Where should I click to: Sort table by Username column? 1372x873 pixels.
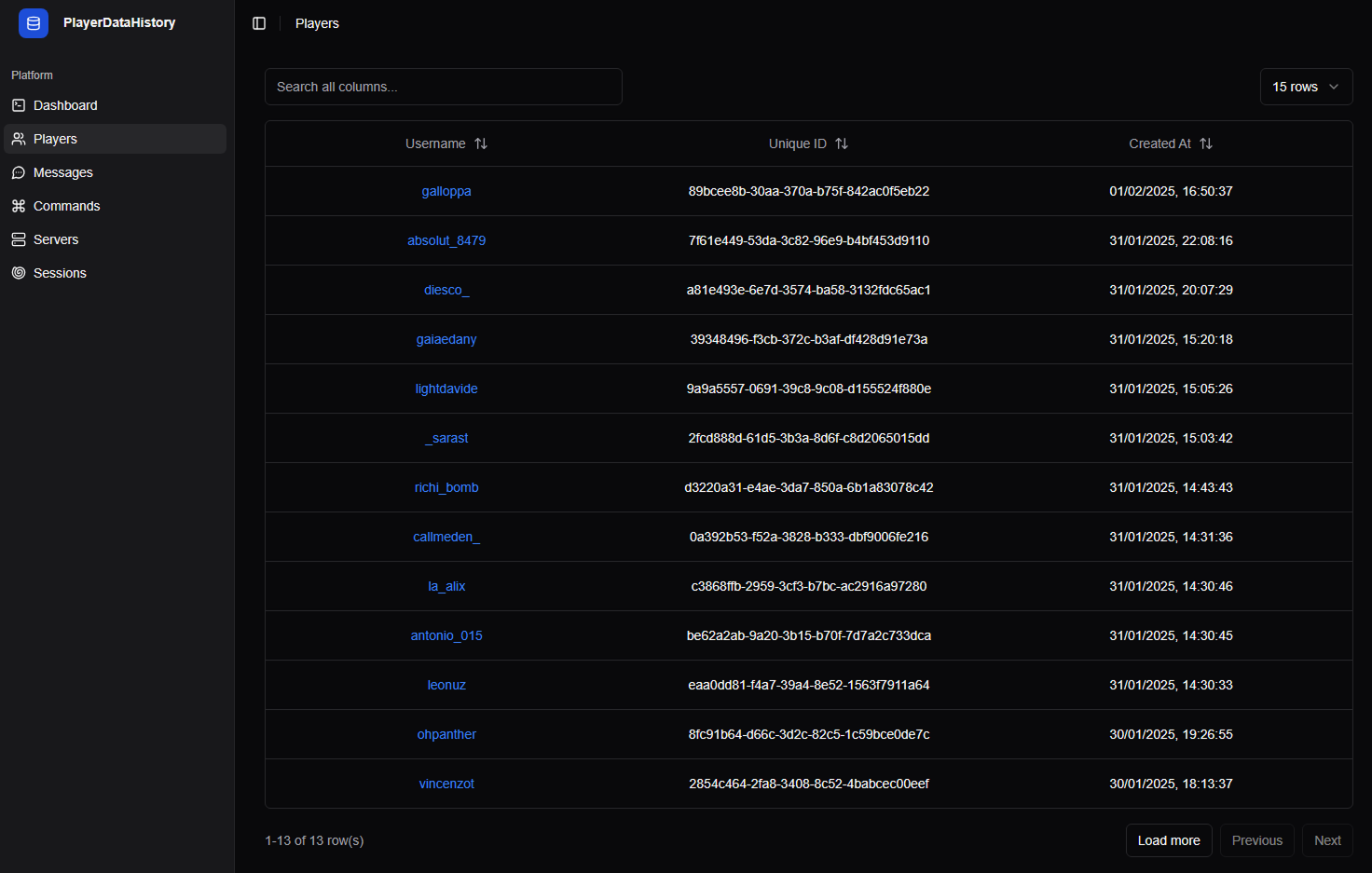tap(446, 143)
